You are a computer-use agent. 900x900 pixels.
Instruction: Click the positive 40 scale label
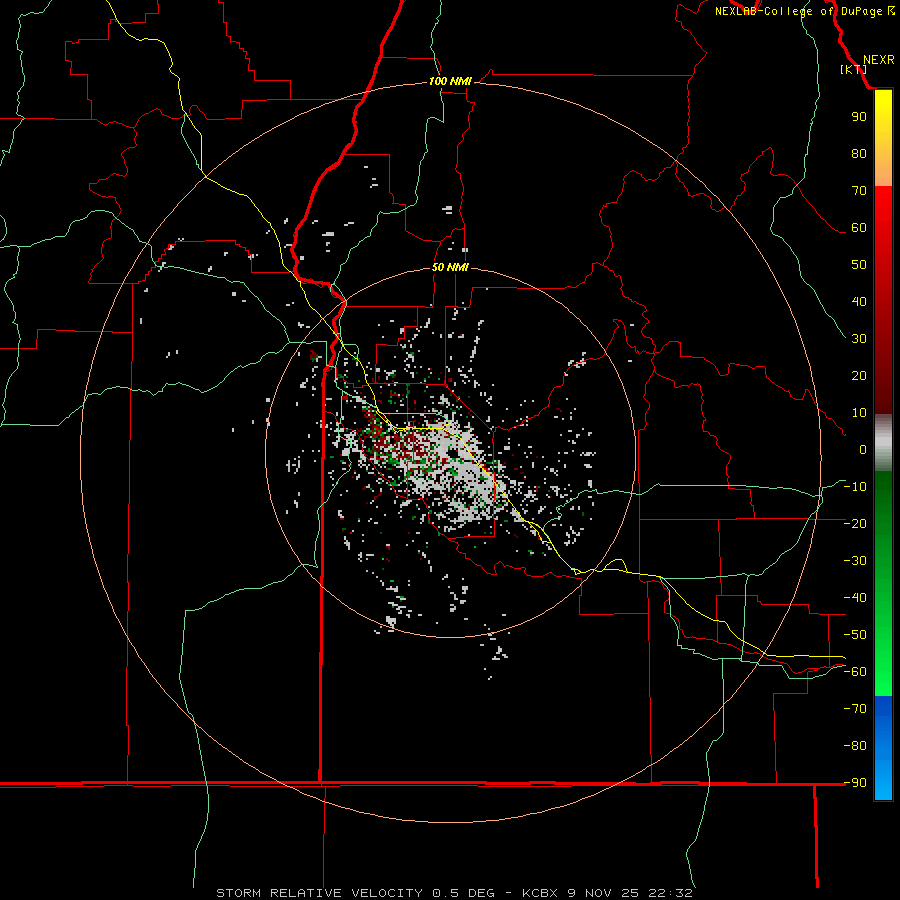click(859, 301)
